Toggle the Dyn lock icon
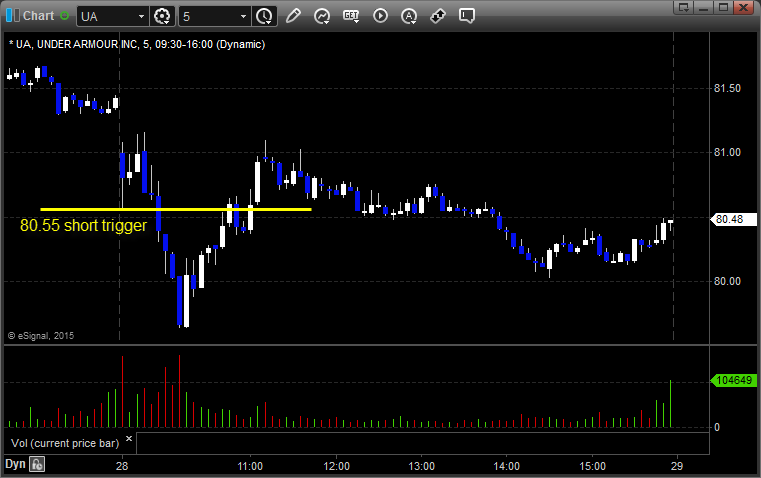 (x=37, y=464)
